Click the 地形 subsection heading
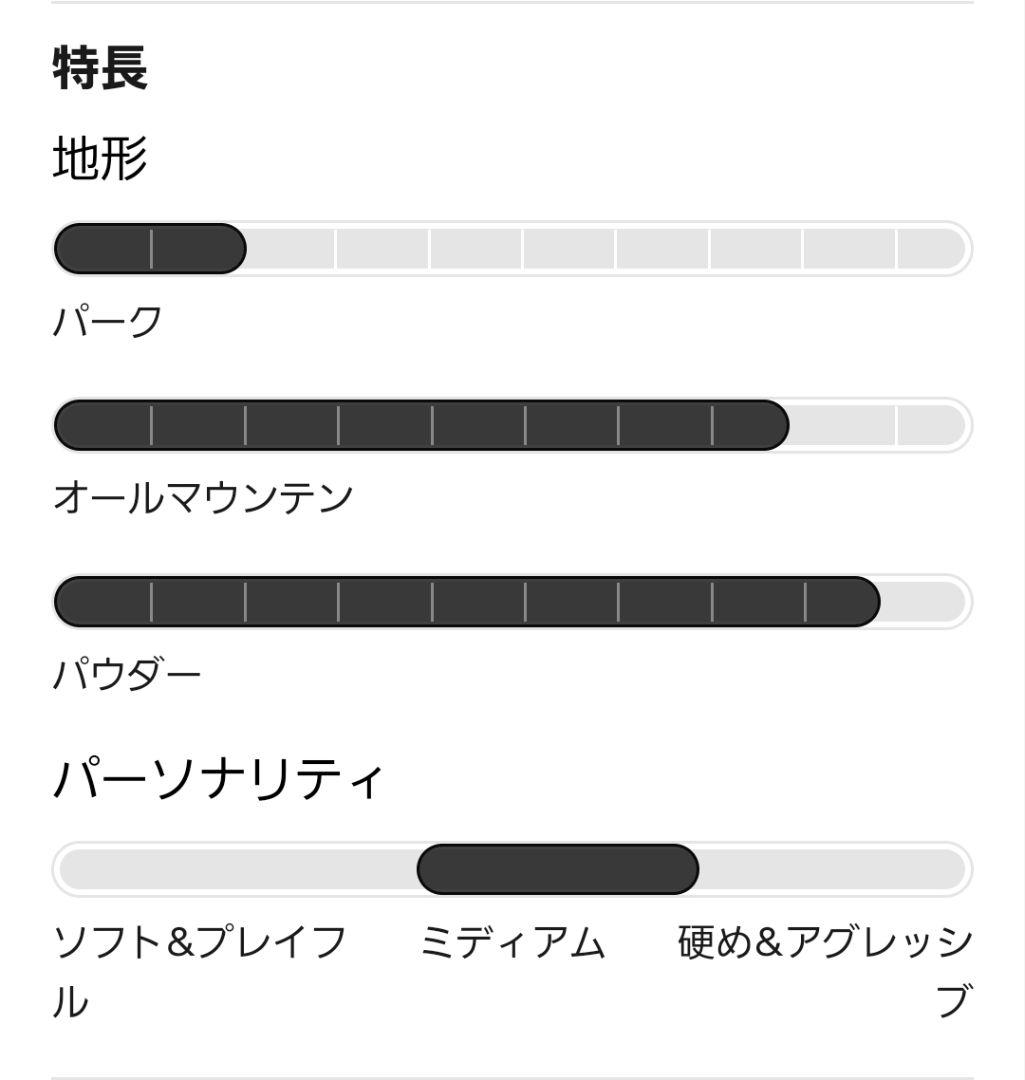Viewport: 1025px width, 1080px height. coord(100,160)
